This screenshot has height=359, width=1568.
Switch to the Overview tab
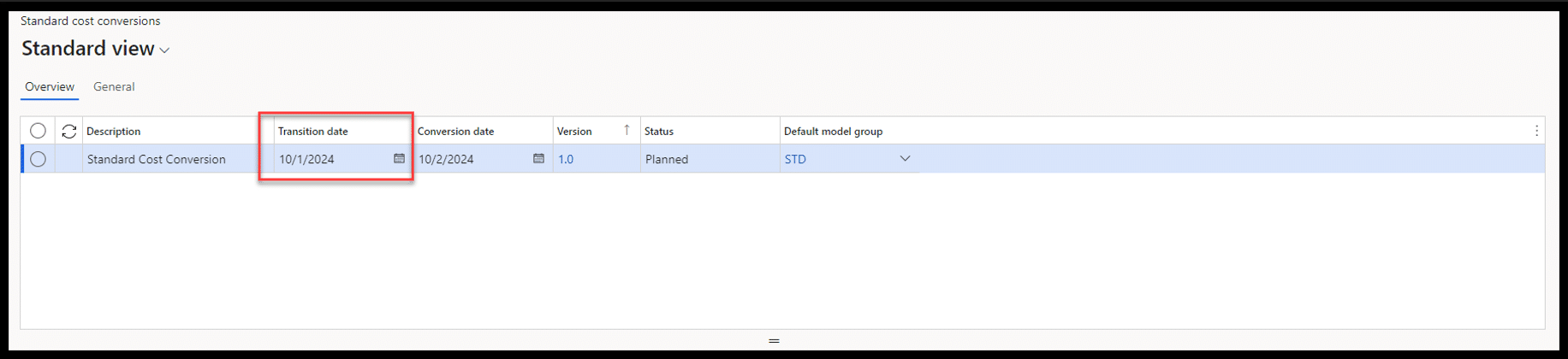click(50, 86)
